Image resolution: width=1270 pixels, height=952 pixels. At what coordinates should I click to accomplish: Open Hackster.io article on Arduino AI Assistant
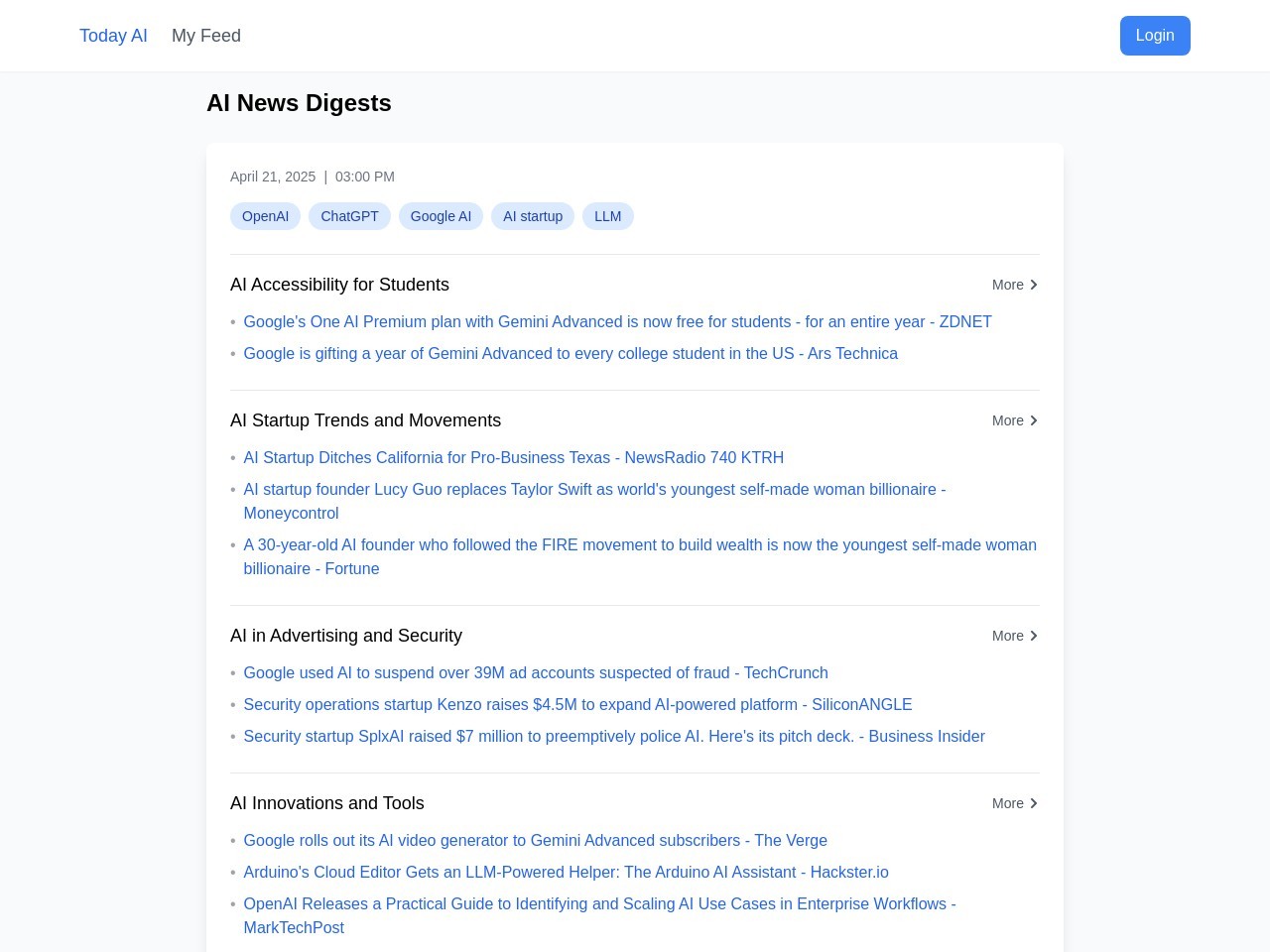(x=566, y=872)
